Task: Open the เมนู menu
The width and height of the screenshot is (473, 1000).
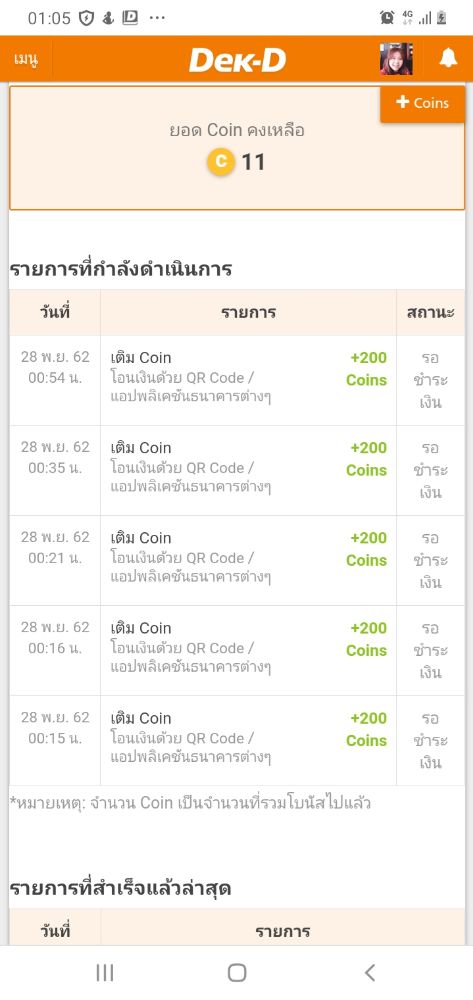Action: tap(25, 59)
